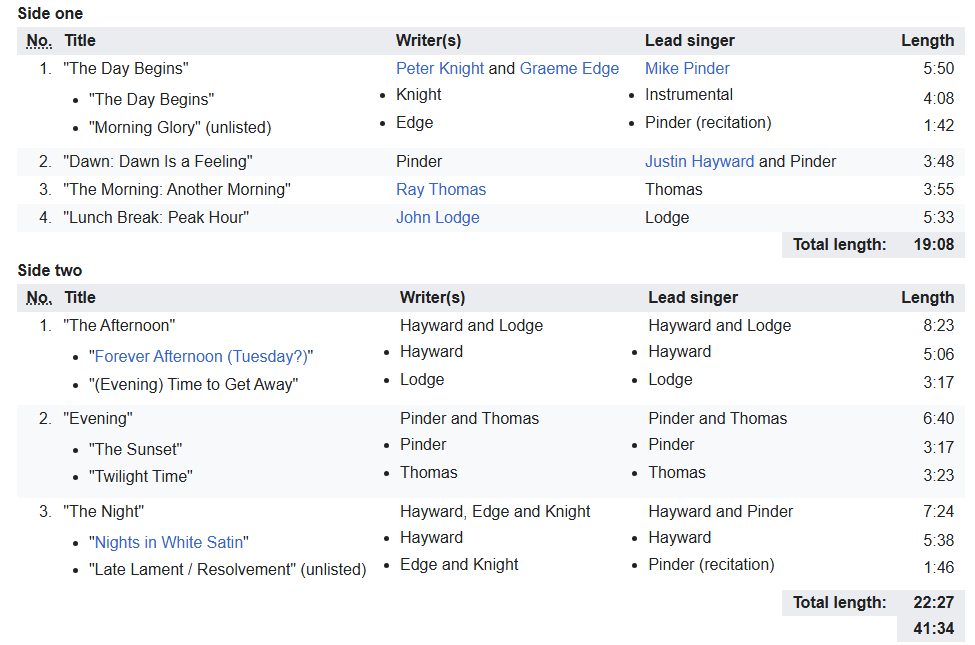Open Mike Pinder's page link
Screen dimensions: 975x645
pyautogui.click(x=687, y=69)
